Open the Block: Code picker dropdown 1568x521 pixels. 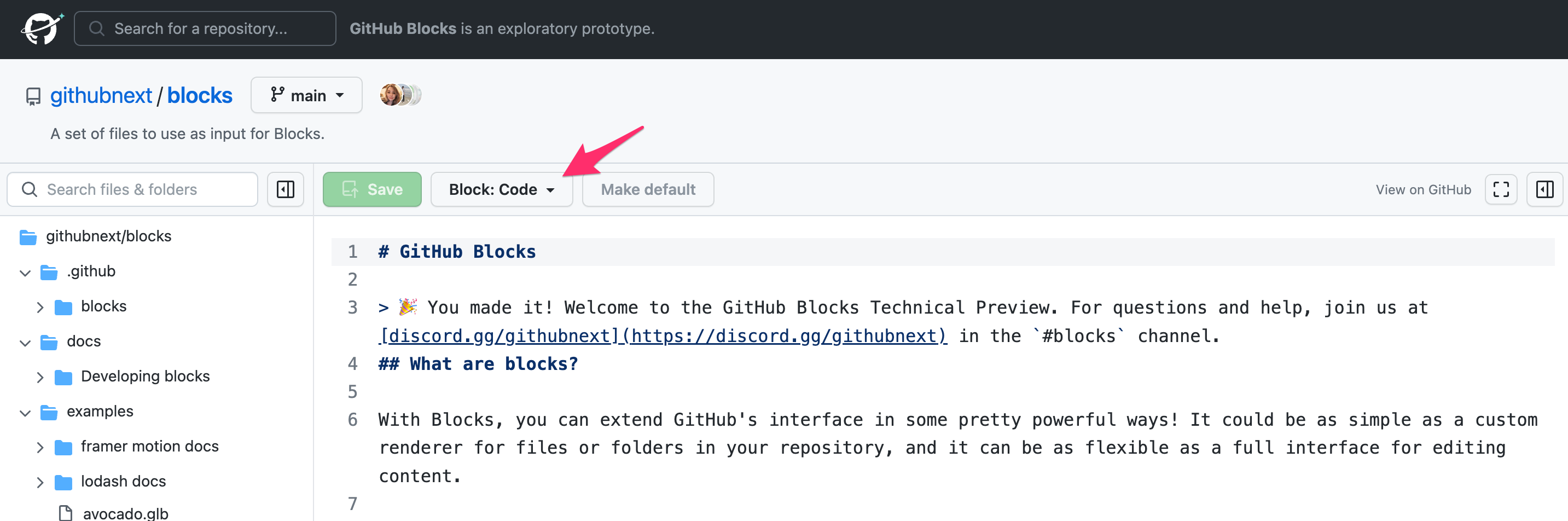[x=502, y=189]
